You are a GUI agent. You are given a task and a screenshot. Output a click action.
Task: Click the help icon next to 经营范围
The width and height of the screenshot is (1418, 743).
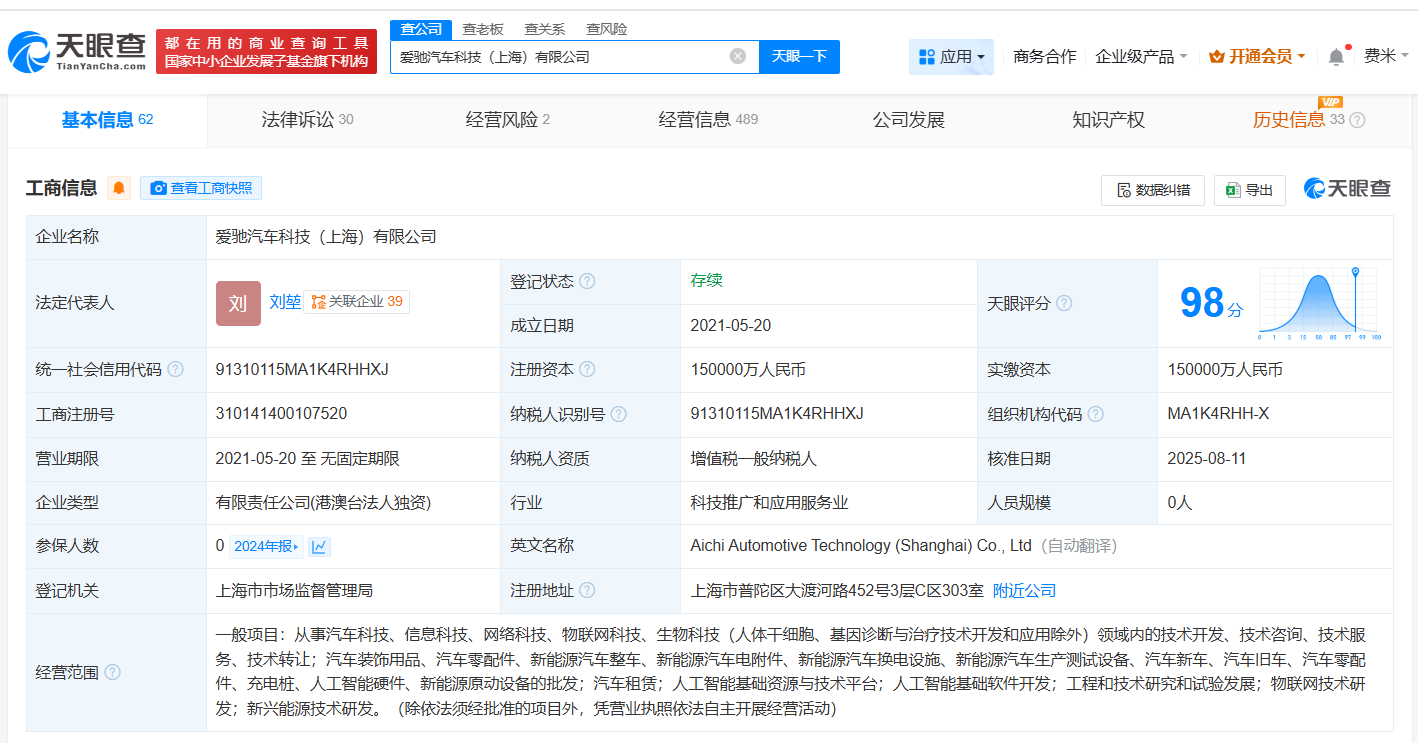pyautogui.click(x=110, y=672)
